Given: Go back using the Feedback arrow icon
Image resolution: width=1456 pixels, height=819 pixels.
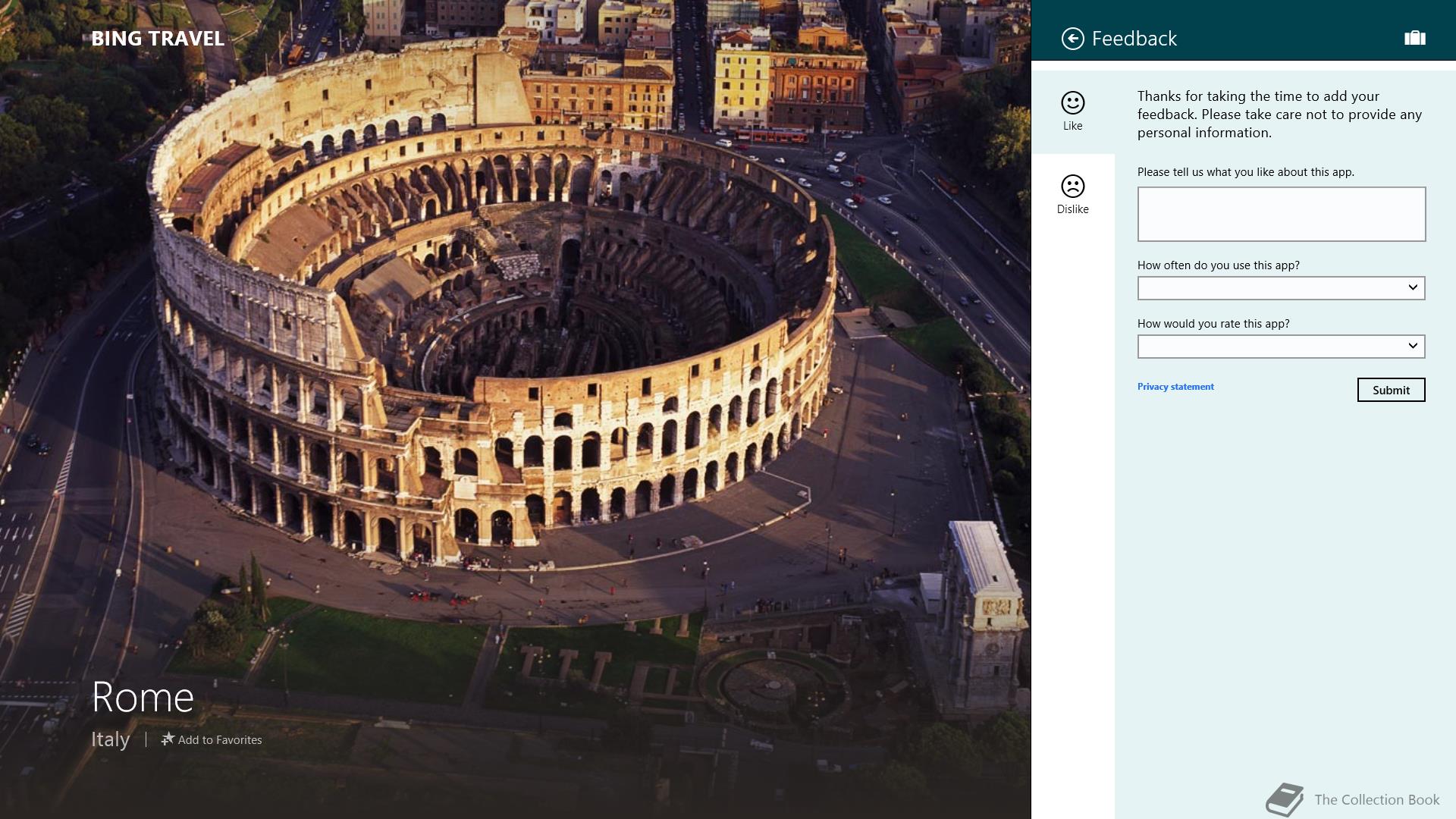Looking at the screenshot, I should click(1072, 39).
